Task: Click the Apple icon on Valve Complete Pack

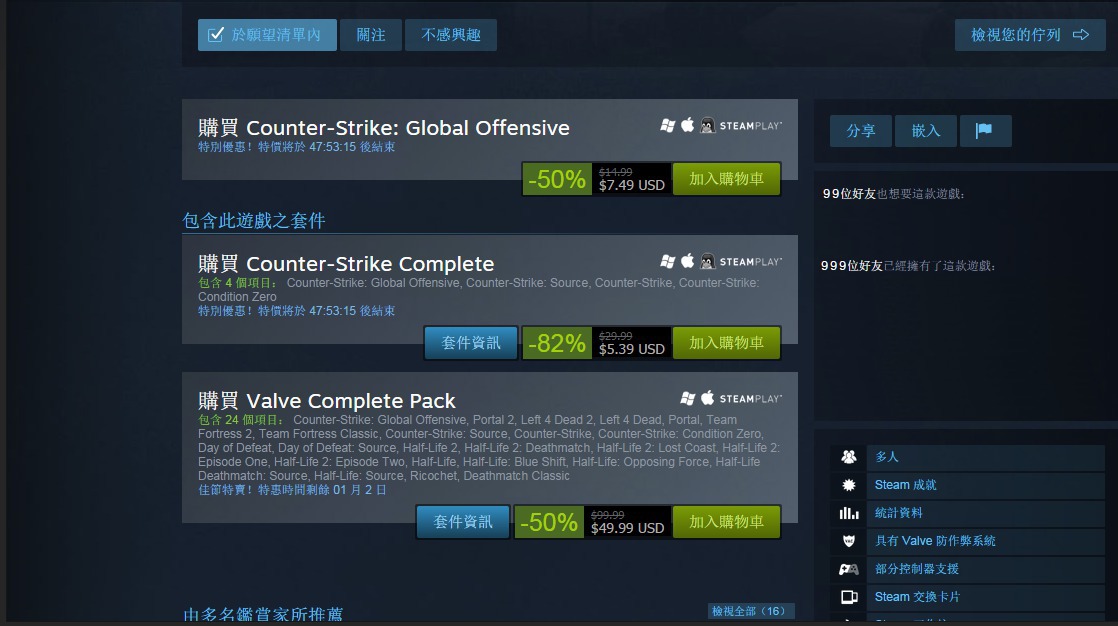Action: point(707,398)
